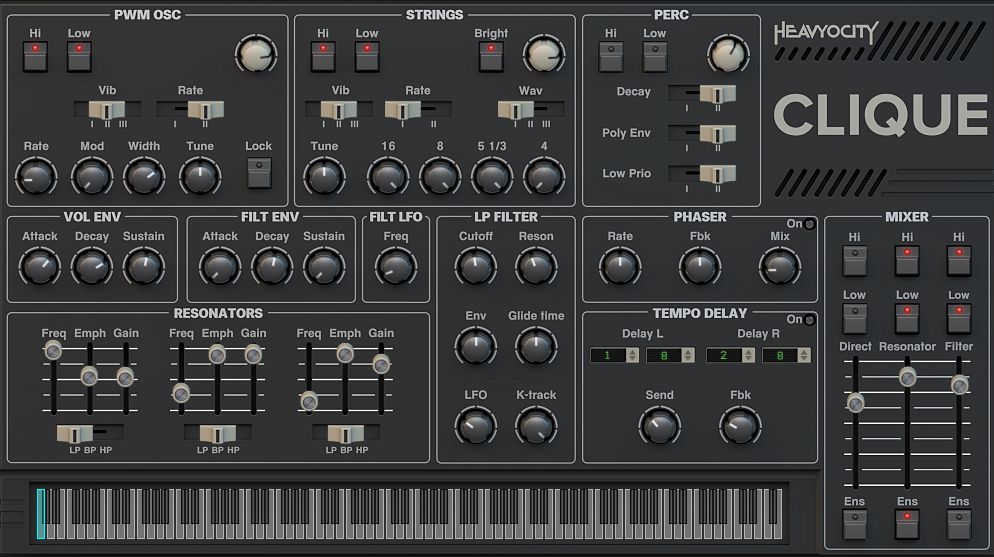
Task: Click the PWM OSC Vib switch
Action: click(x=107, y=110)
